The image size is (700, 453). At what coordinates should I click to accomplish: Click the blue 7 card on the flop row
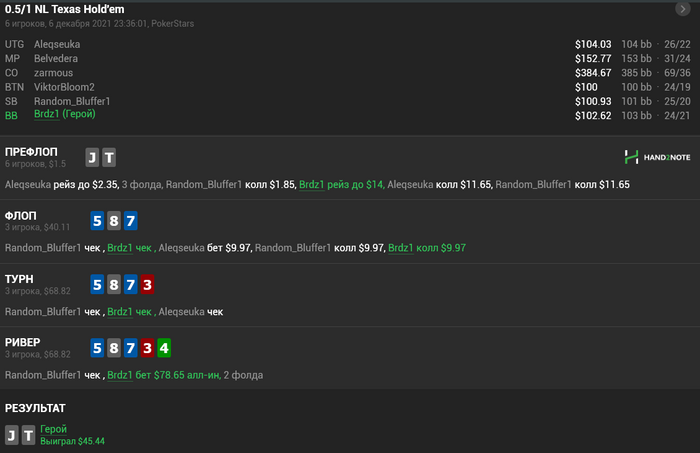pos(130,221)
